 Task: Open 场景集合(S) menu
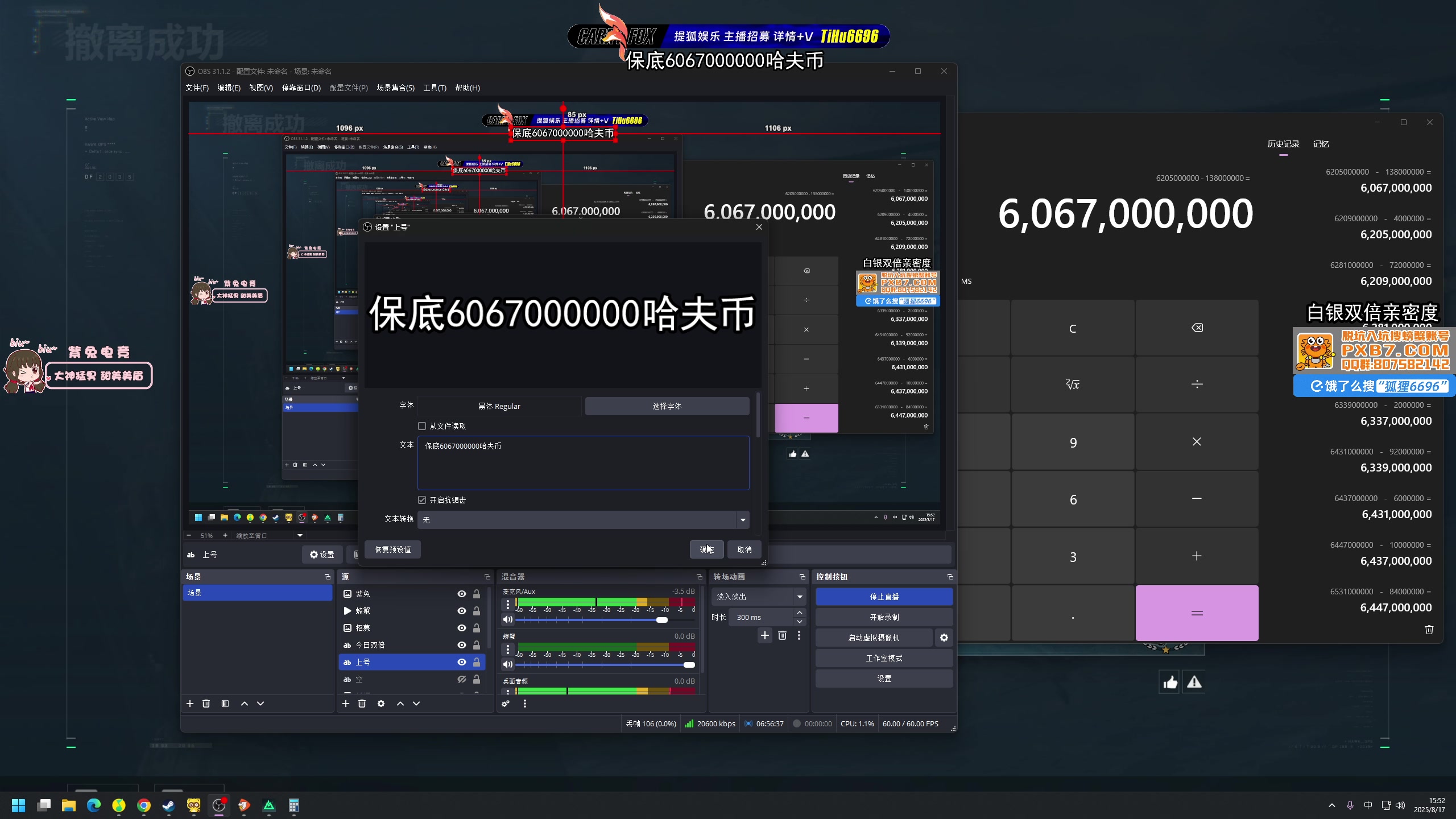395,88
